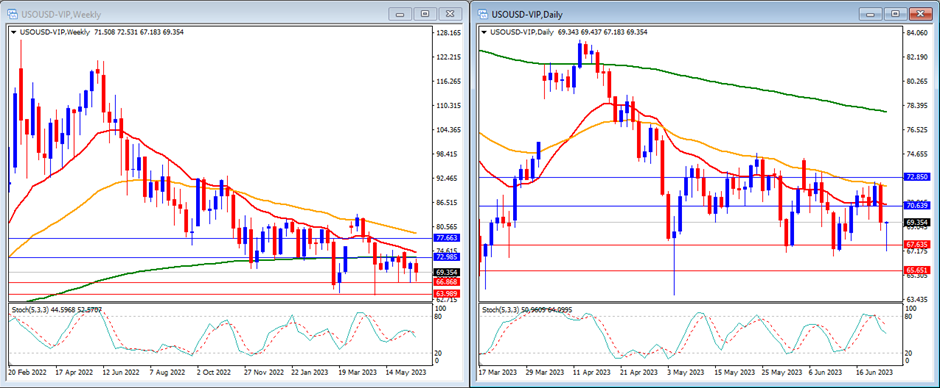Click the Stoch(5,3,3) label in Weekly window

coord(31,309)
